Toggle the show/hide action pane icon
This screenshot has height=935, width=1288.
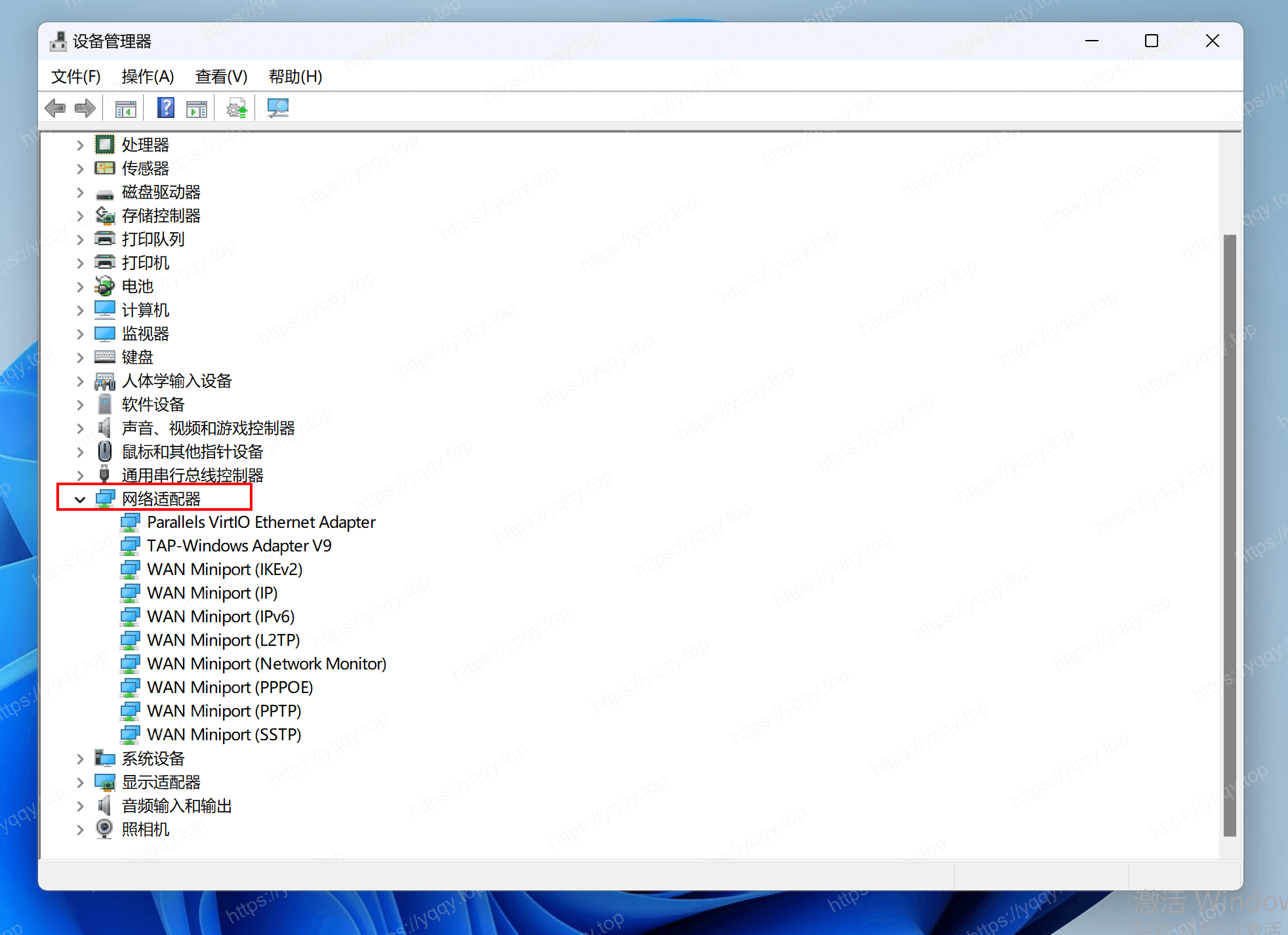(196, 108)
